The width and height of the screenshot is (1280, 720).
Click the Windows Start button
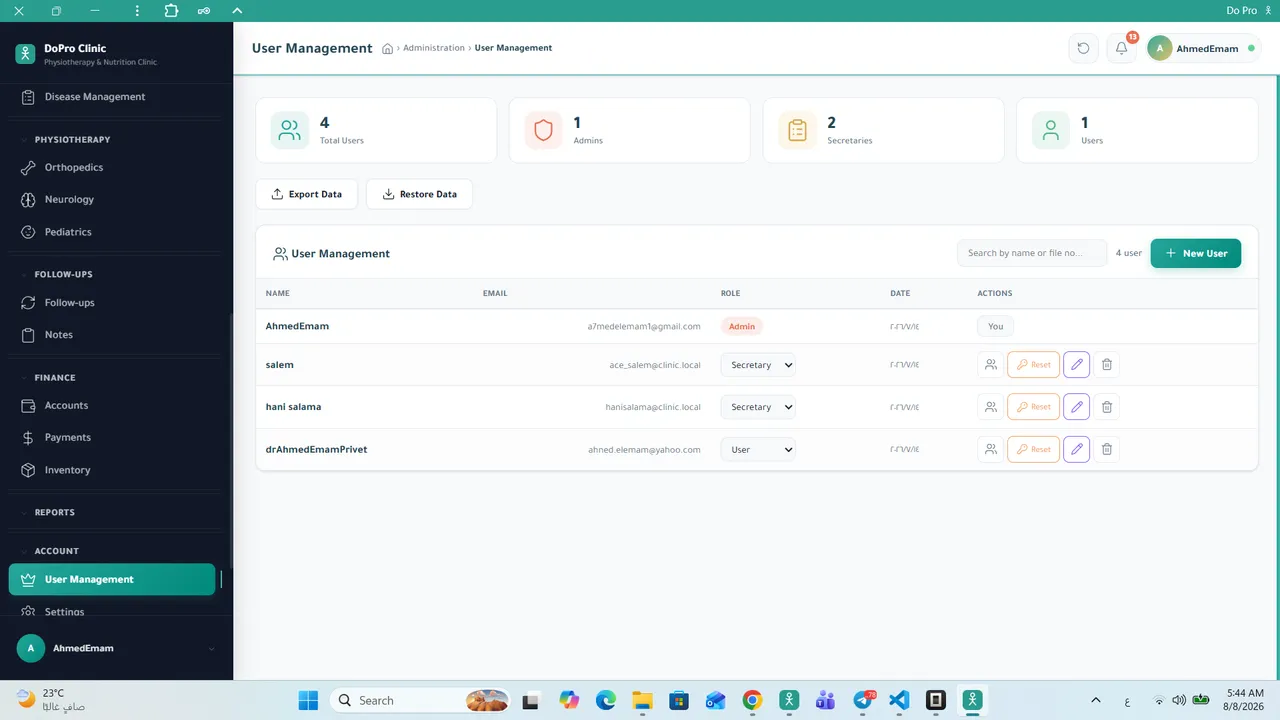point(308,700)
